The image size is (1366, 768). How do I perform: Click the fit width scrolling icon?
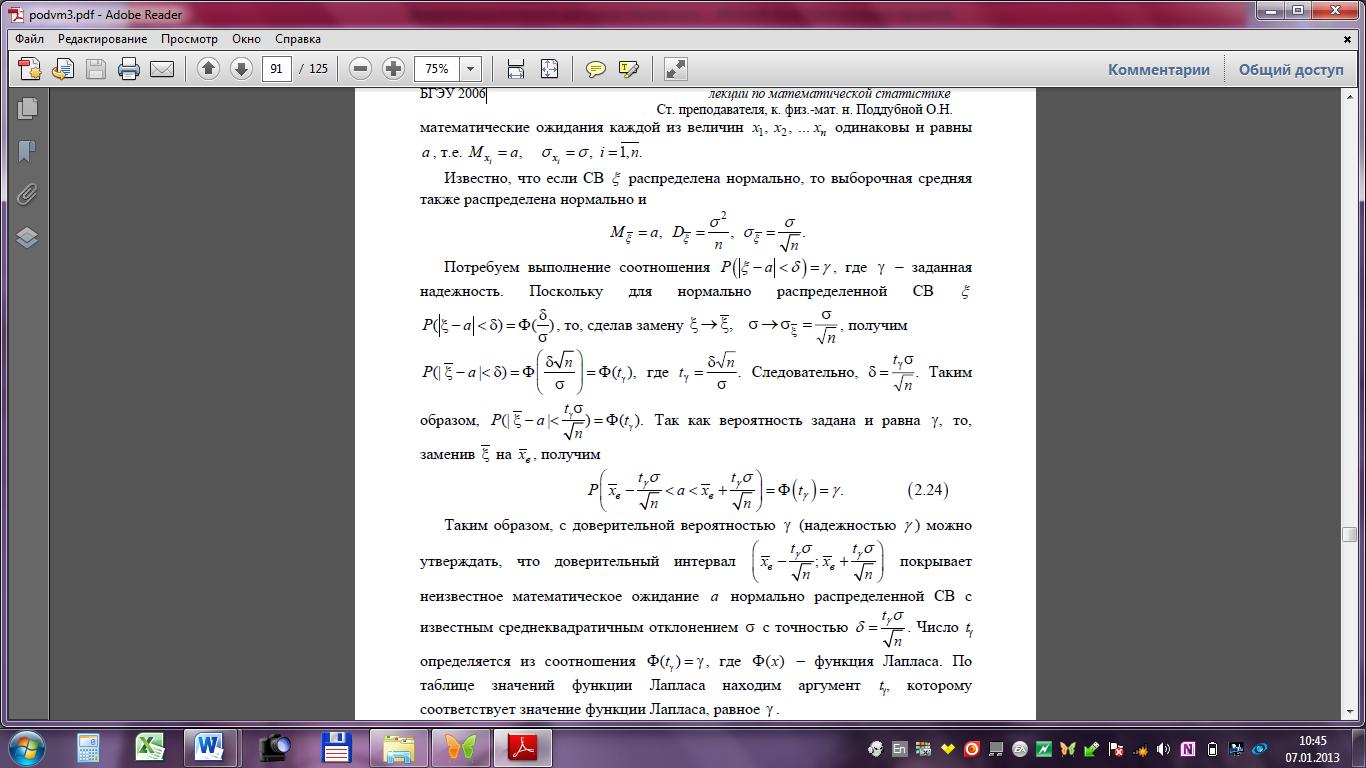(x=516, y=69)
